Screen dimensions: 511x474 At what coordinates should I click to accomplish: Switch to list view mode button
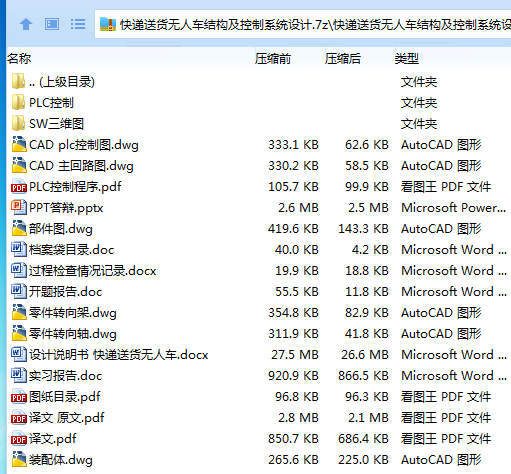click(78, 24)
